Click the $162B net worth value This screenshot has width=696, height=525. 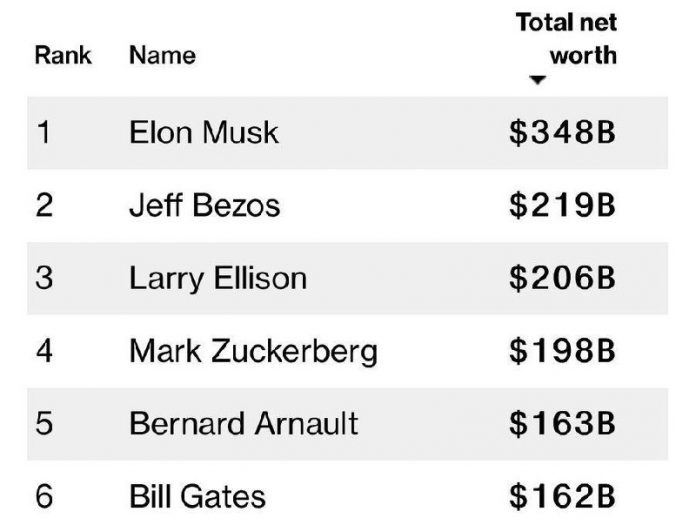(x=561, y=495)
